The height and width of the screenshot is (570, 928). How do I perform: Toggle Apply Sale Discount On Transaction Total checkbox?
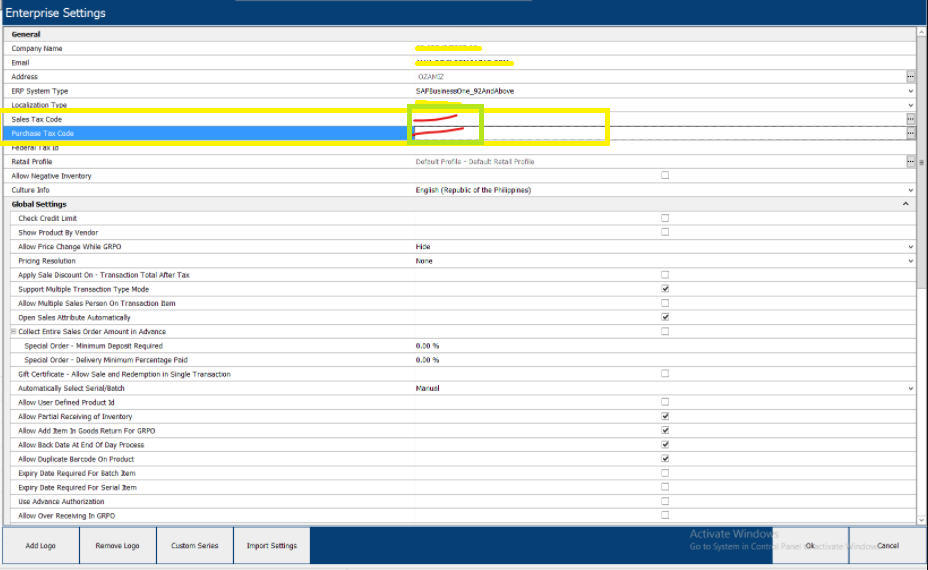tap(665, 275)
